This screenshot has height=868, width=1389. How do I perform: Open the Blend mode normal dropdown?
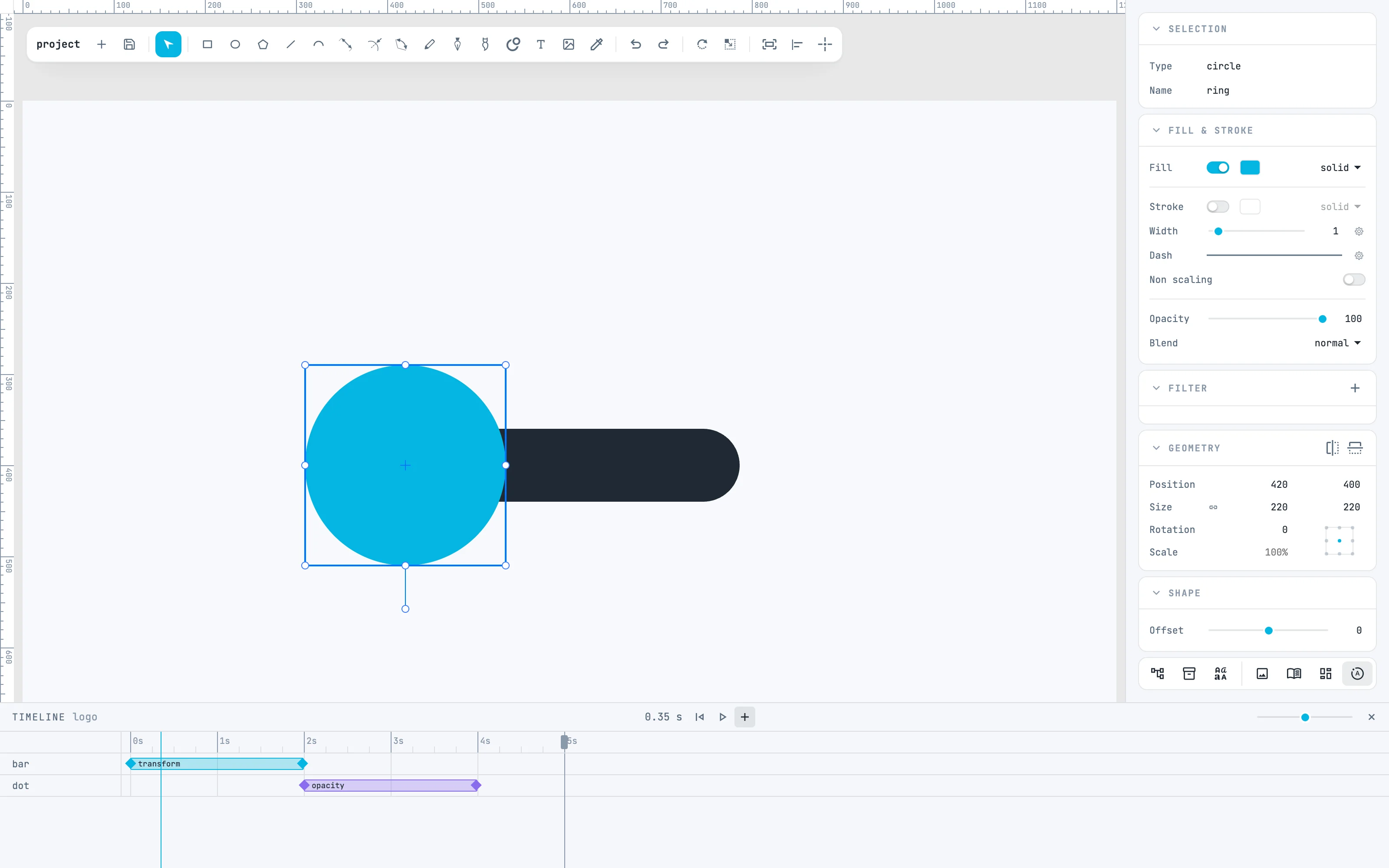pos(1337,343)
